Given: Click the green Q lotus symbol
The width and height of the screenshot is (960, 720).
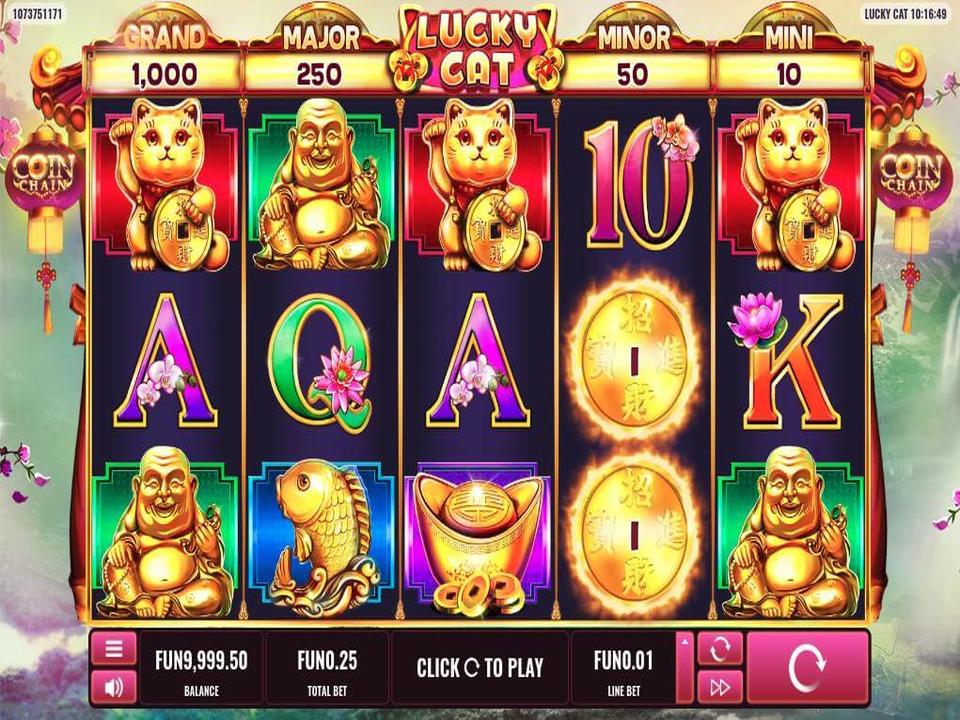Looking at the screenshot, I should [x=321, y=360].
